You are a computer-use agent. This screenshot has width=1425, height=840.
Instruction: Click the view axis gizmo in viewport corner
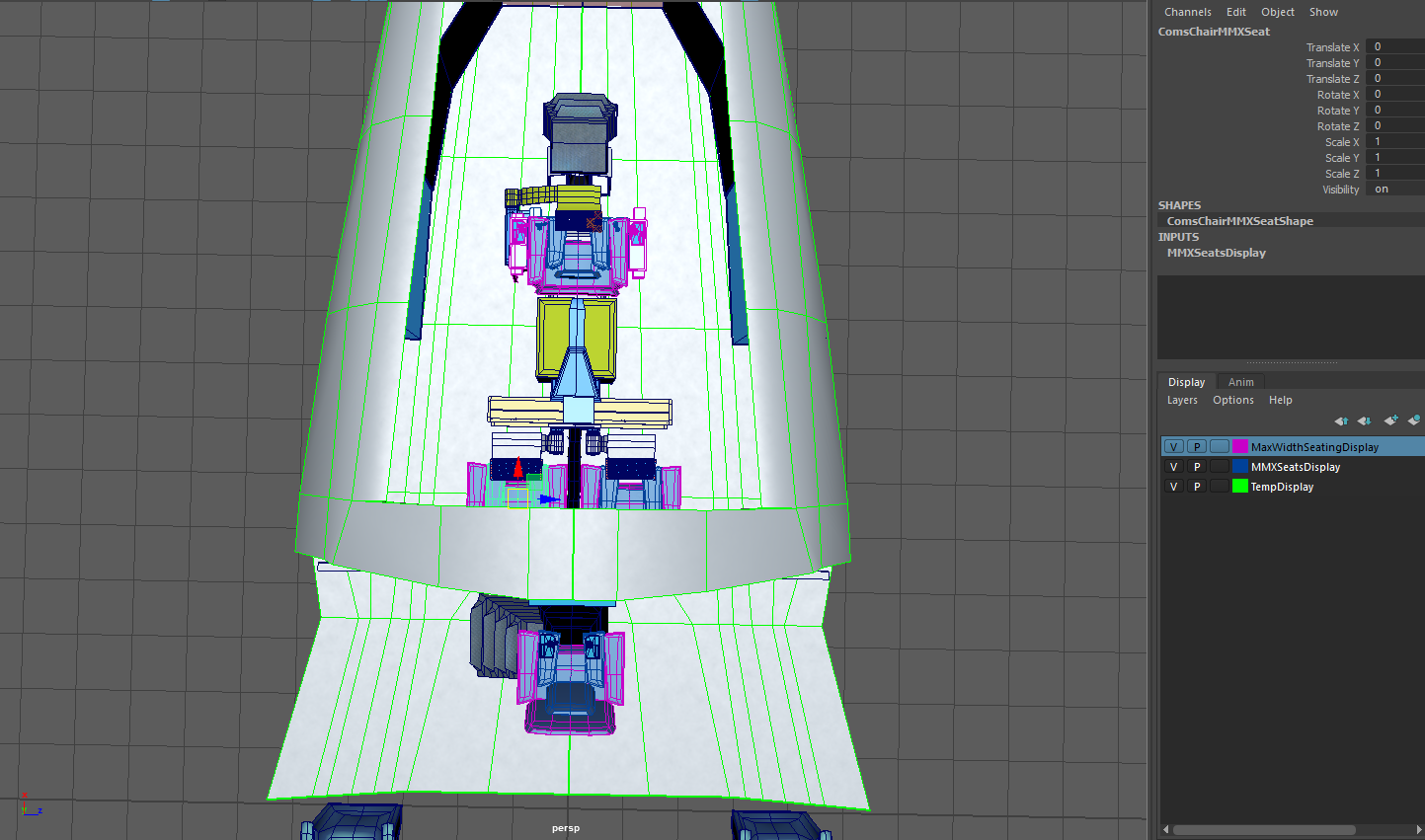pyautogui.click(x=31, y=805)
